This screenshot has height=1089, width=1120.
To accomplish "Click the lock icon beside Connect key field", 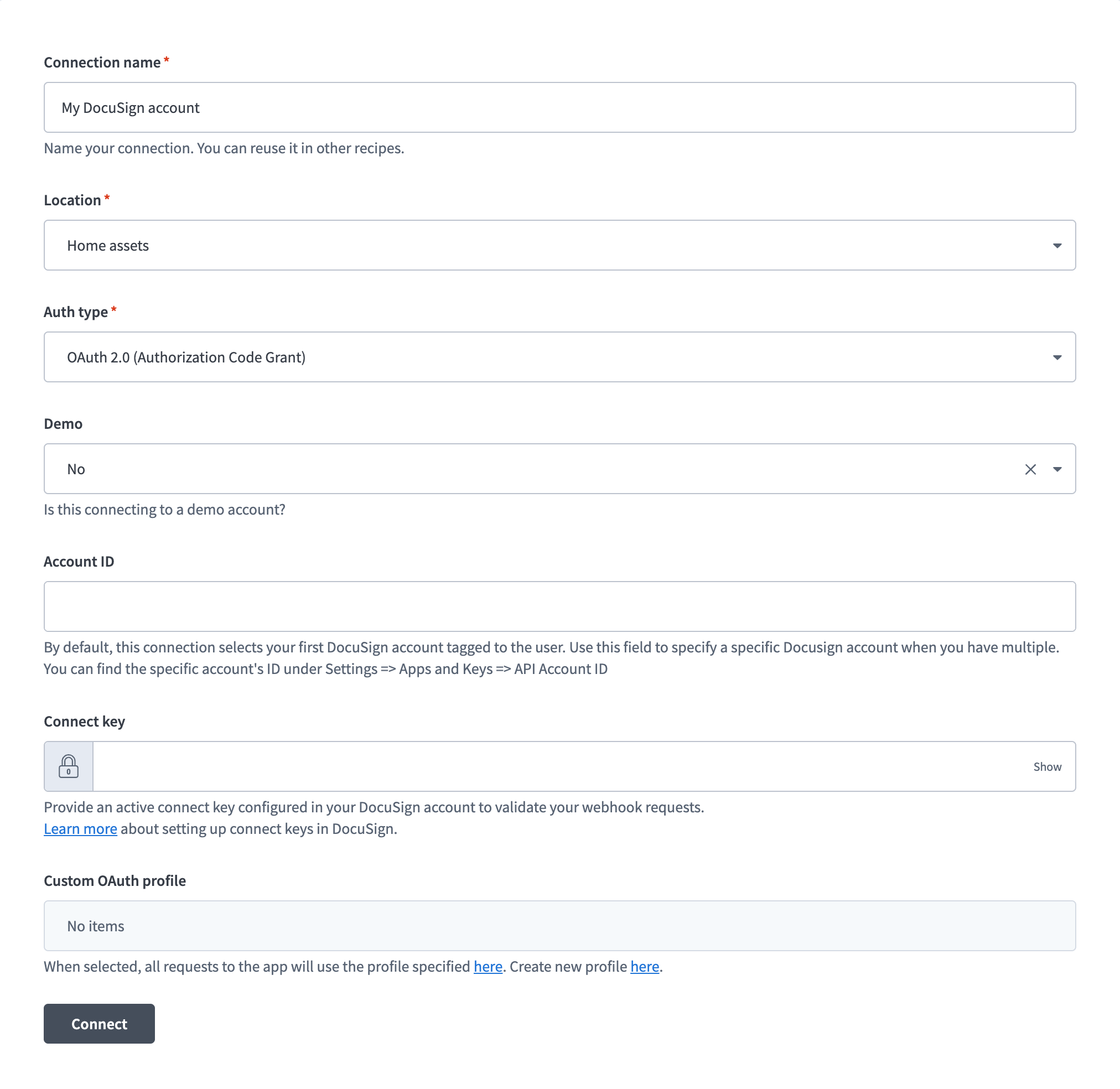I will [69, 766].
